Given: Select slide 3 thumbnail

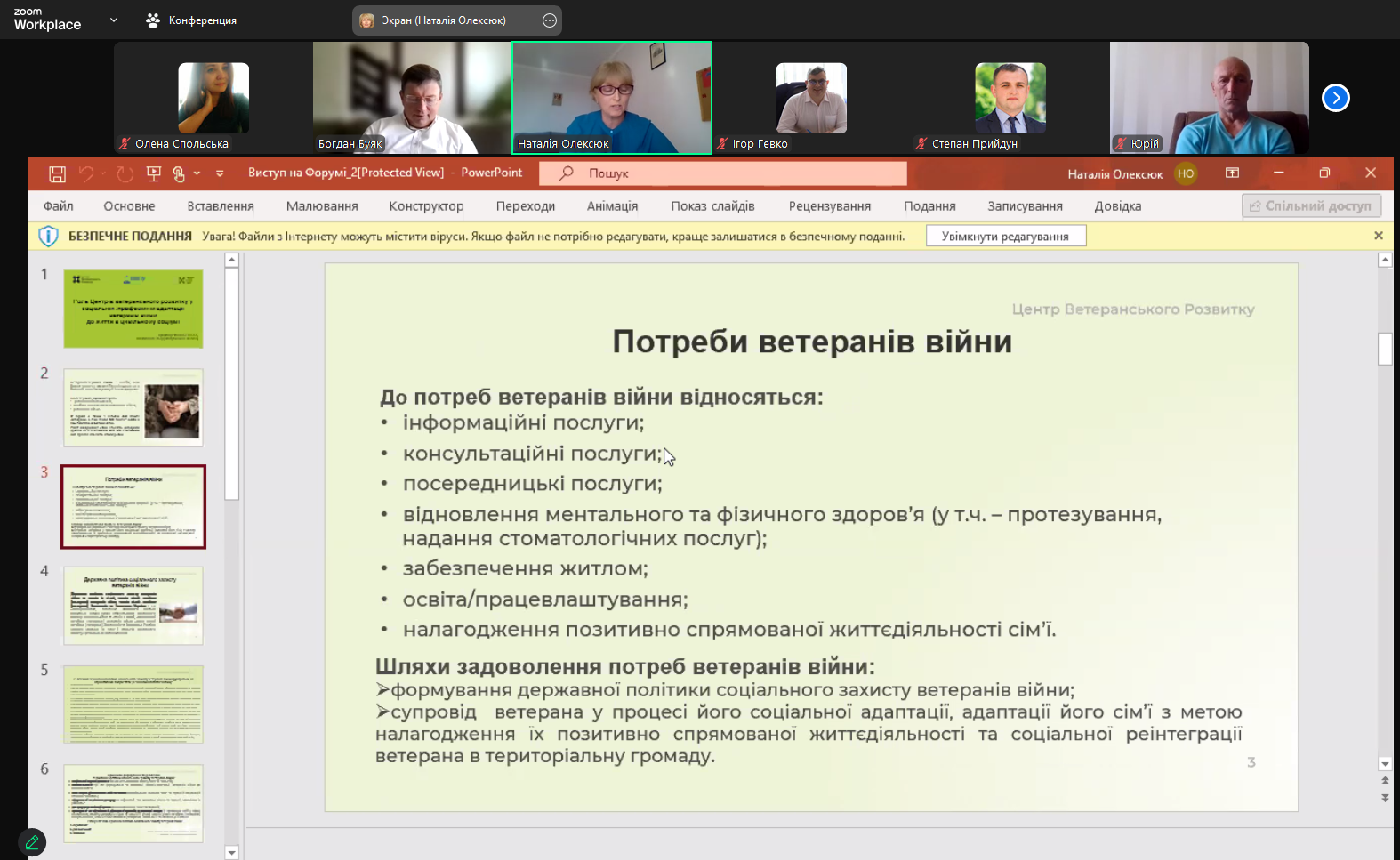Looking at the screenshot, I should 133,506.
